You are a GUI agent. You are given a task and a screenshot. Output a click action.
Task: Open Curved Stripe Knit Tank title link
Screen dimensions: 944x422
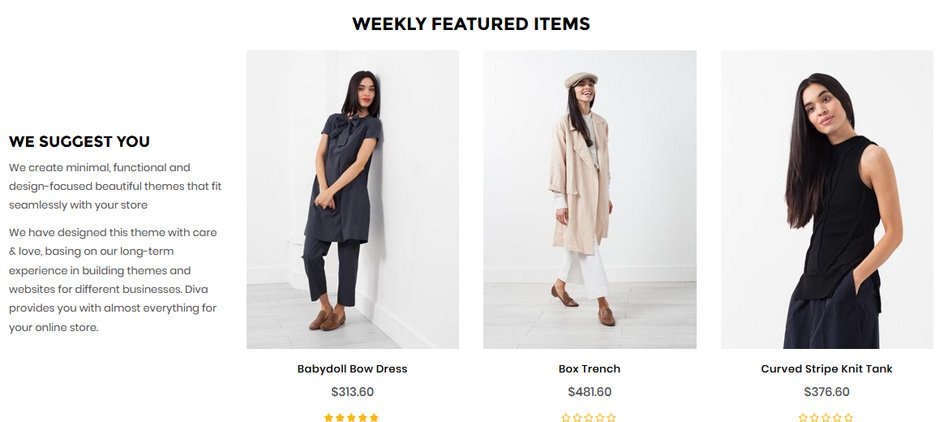click(x=826, y=369)
